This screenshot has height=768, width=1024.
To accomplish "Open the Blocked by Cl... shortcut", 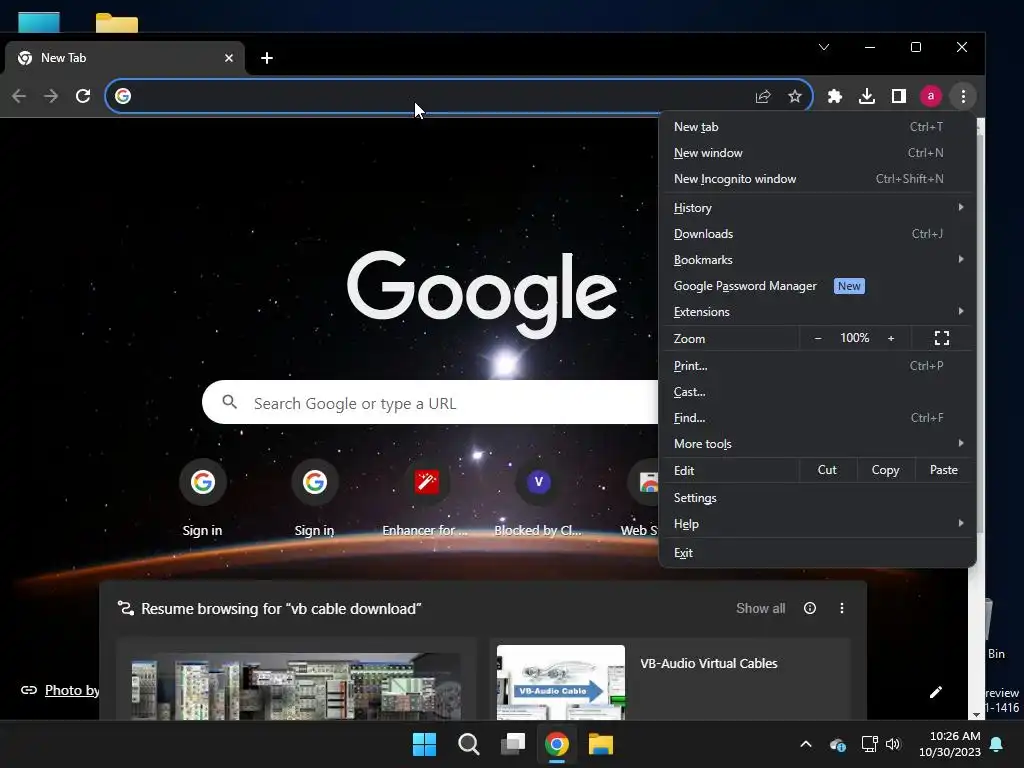I will pos(538,498).
